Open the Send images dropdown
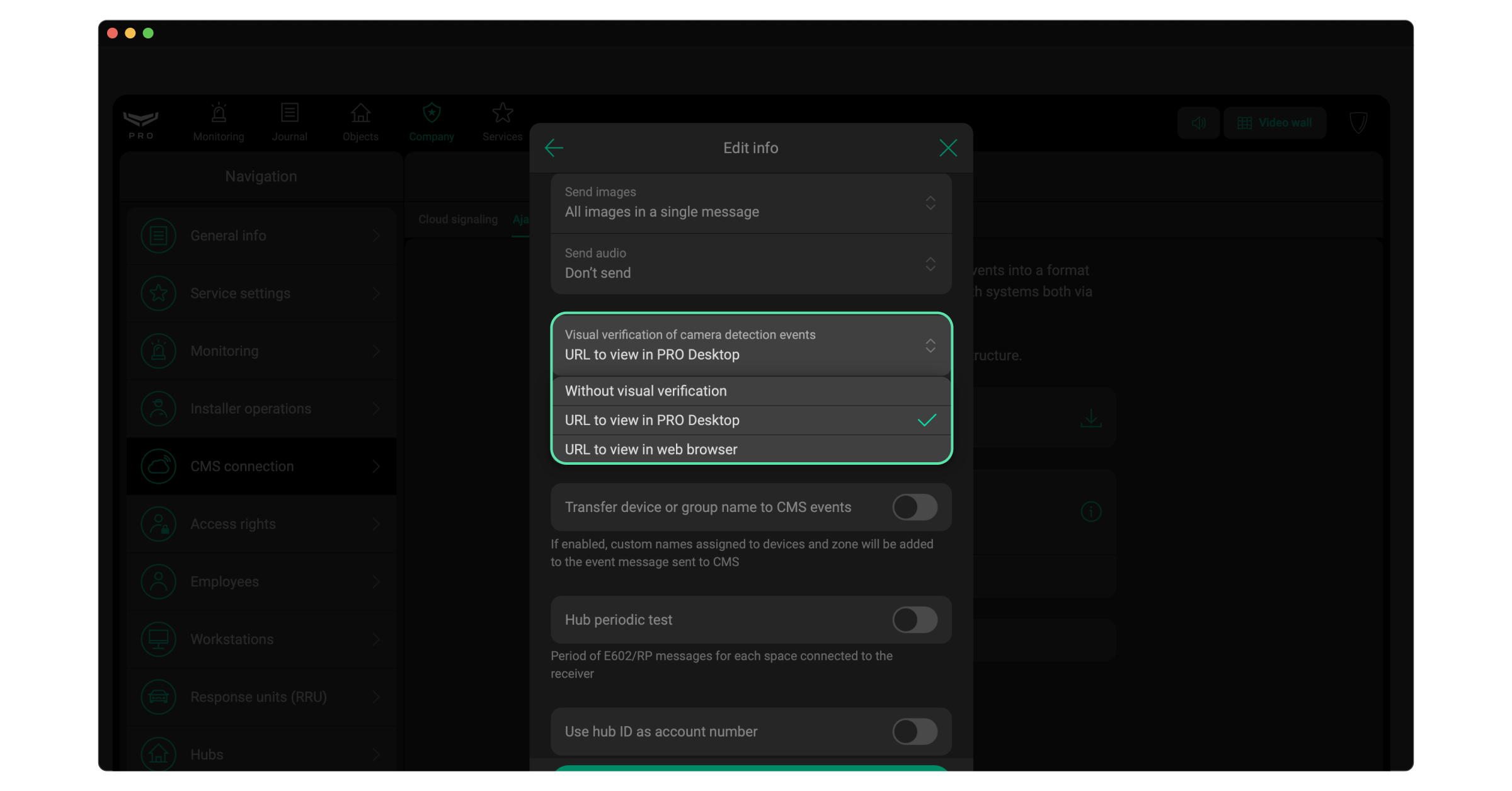The height and width of the screenshot is (791, 1512). point(750,203)
